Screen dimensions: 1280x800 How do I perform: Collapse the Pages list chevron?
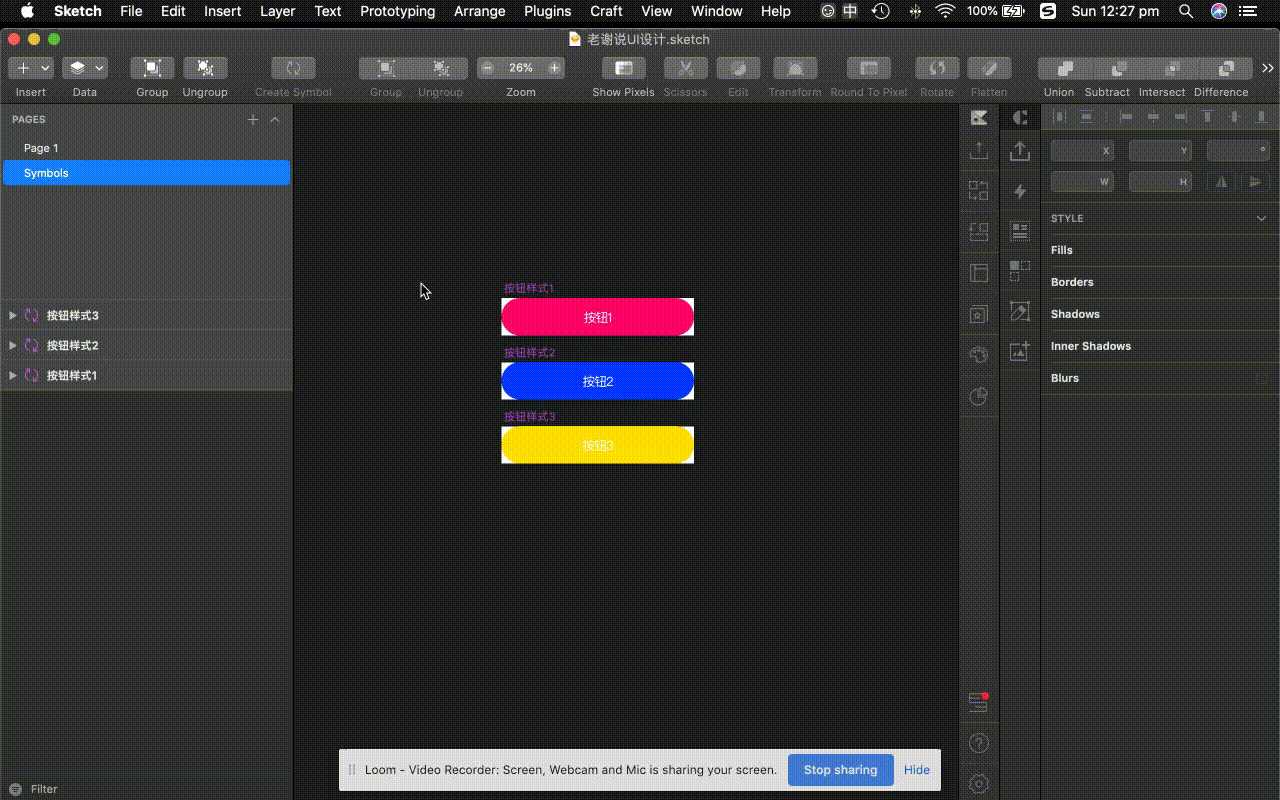(275, 119)
